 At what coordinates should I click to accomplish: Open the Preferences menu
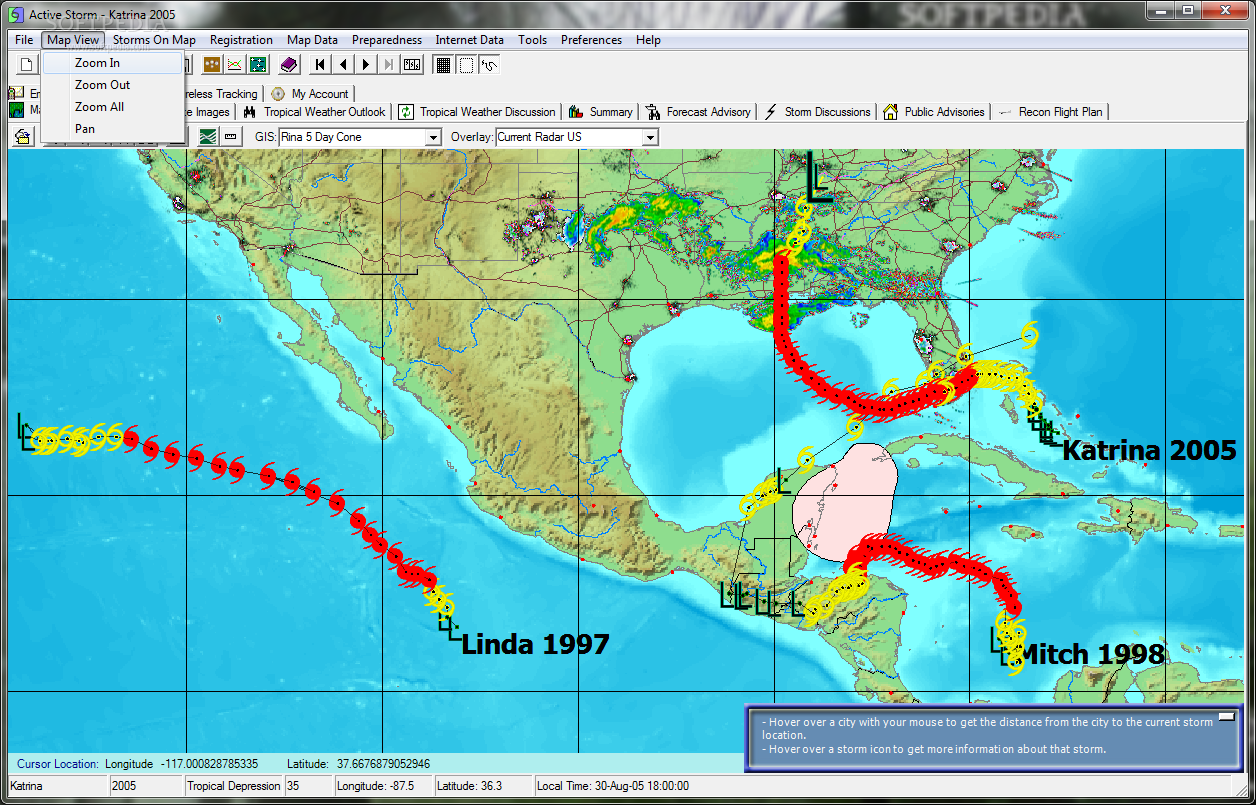click(591, 40)
